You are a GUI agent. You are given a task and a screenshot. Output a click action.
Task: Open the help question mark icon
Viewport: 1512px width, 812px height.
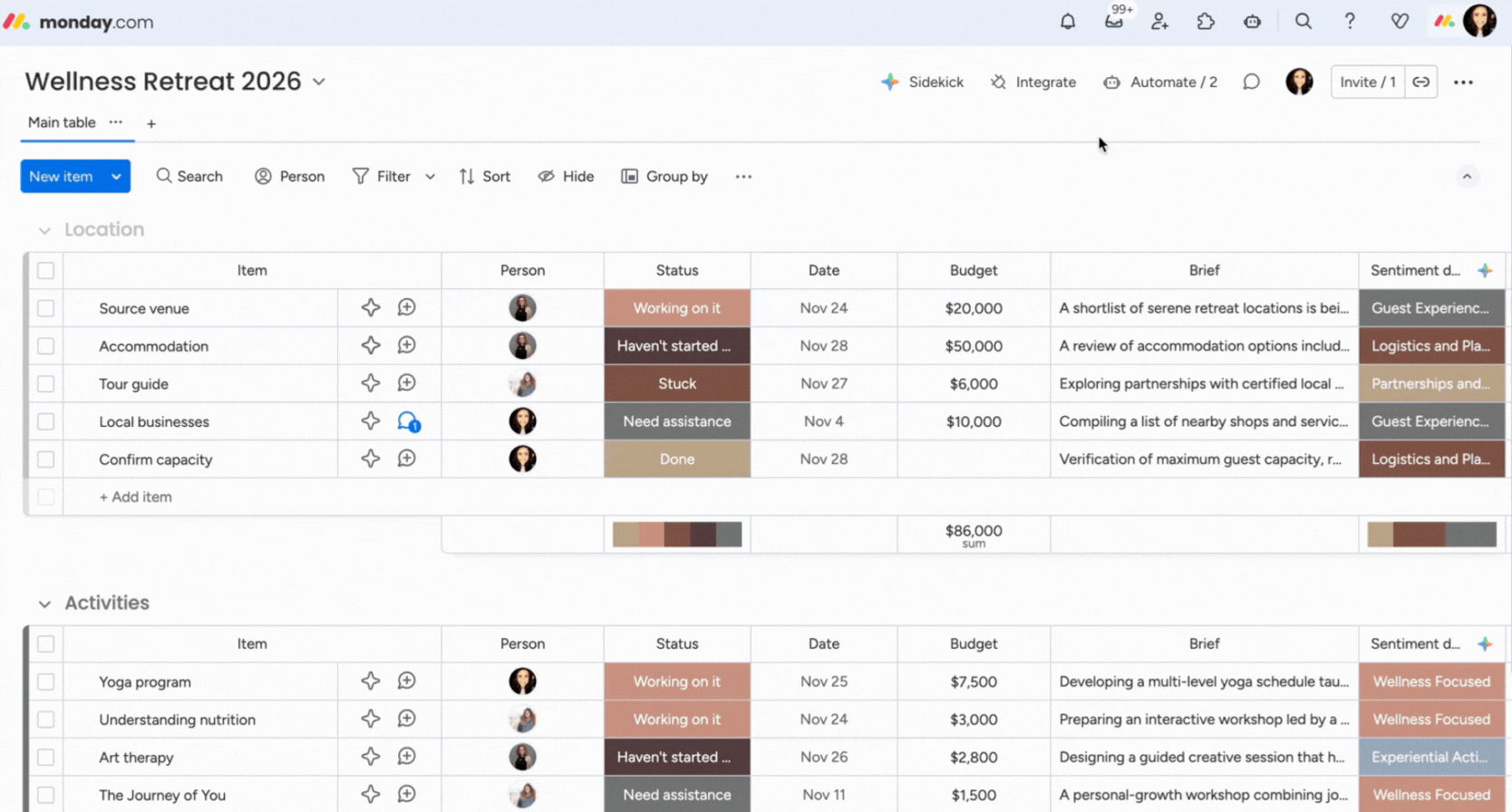(1350, 22)
